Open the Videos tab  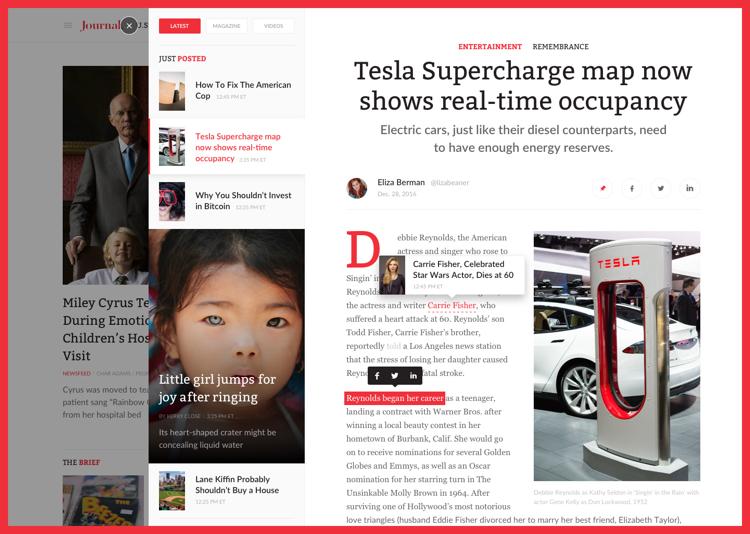pos(273,26)
